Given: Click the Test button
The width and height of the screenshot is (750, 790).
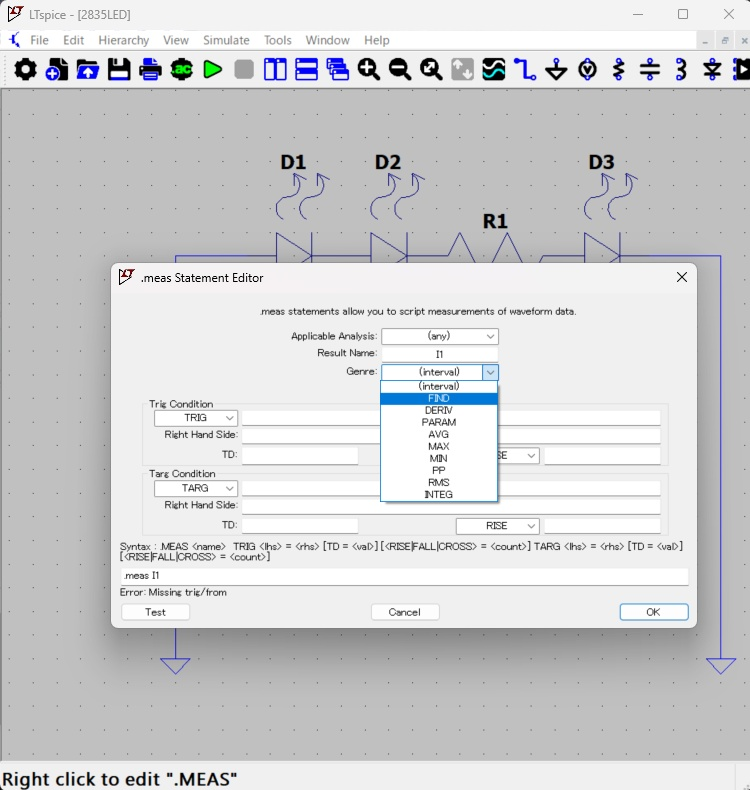Looking at the screenshot, I should point(155,612).
